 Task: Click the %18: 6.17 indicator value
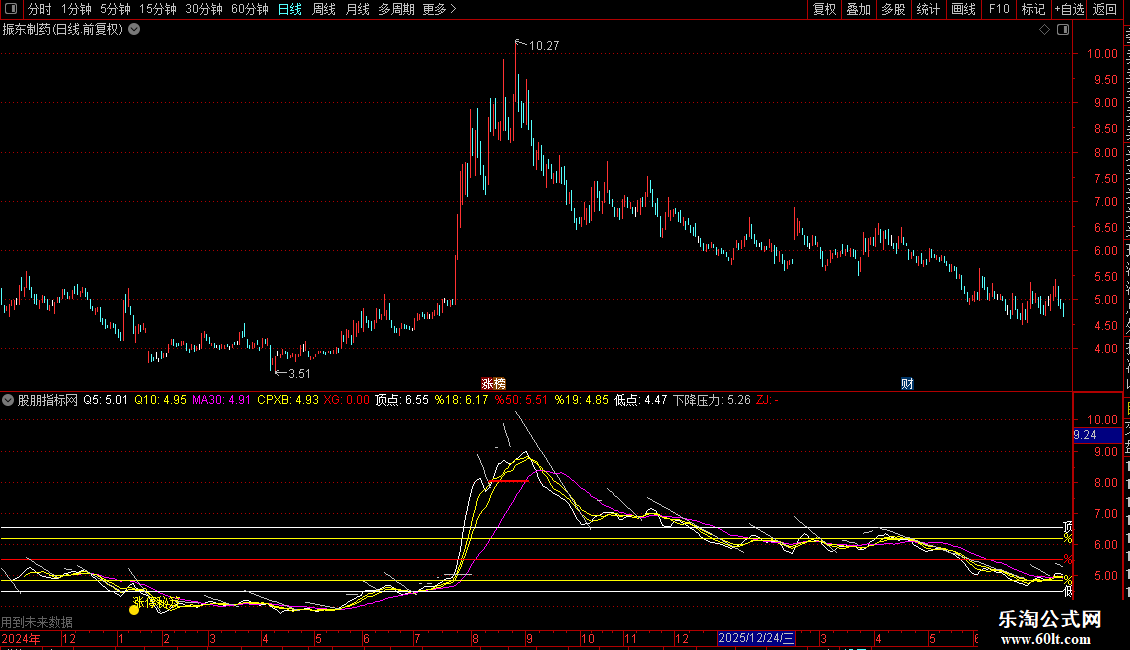(x=461, y=400)
